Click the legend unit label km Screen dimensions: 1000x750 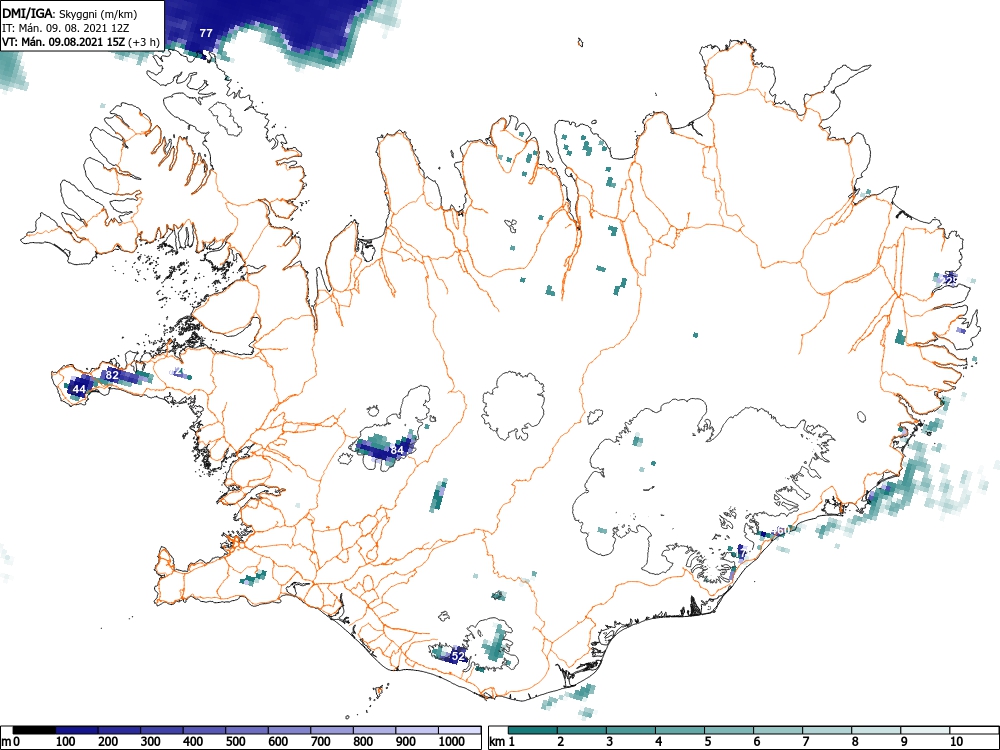(497, 741)
